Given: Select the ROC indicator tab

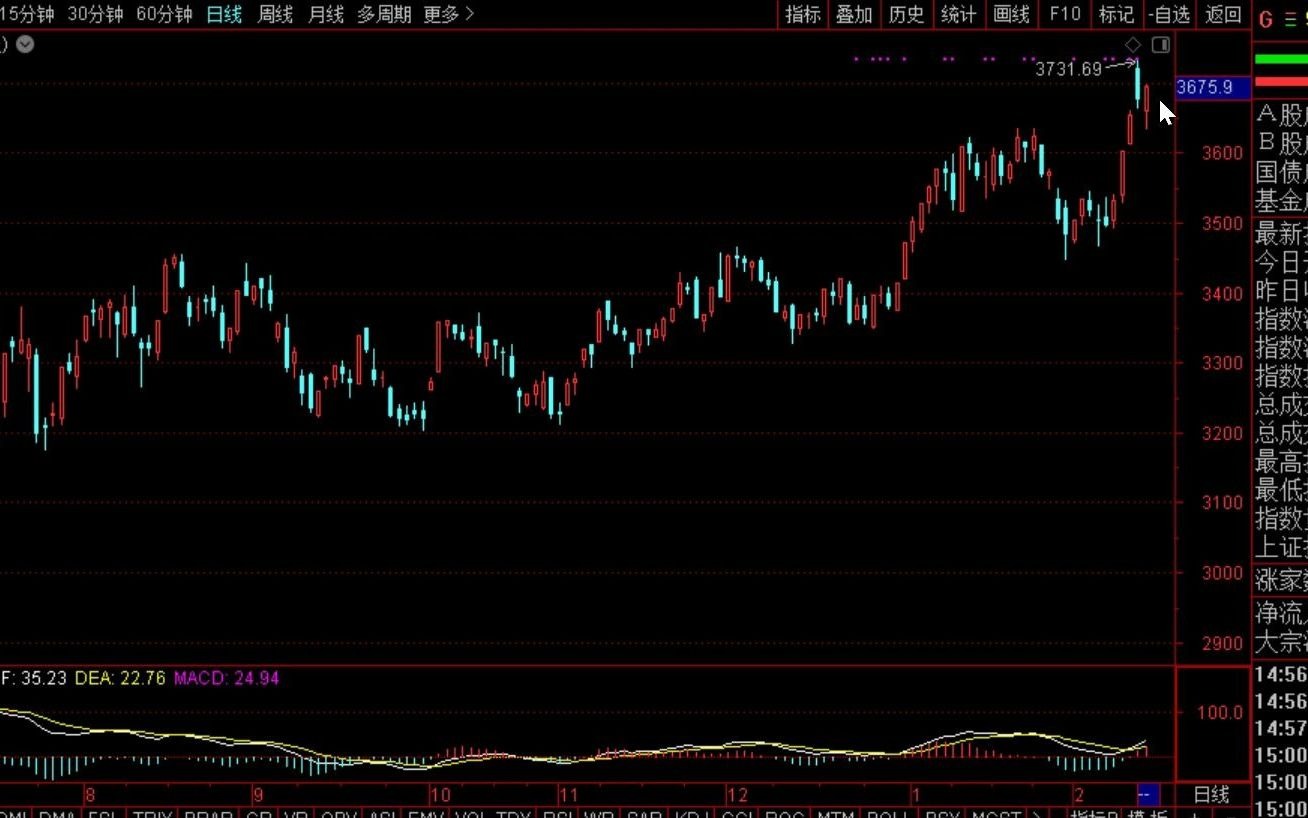Looking at the screenshot, I should coord(786,814).
